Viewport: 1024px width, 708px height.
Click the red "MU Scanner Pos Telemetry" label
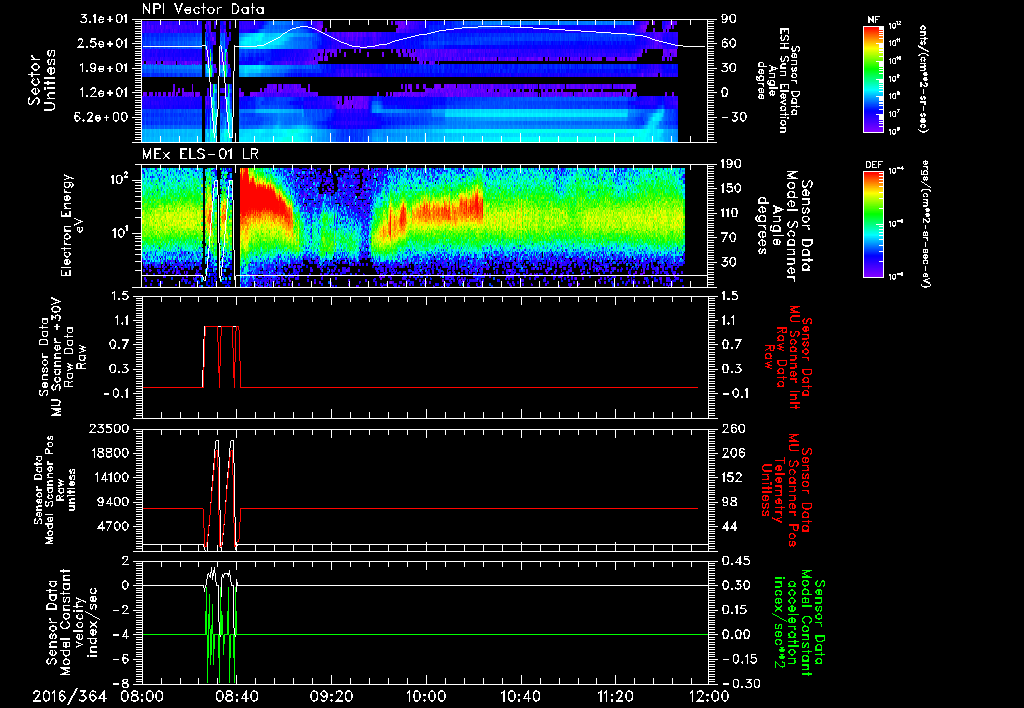pos(788,490)
